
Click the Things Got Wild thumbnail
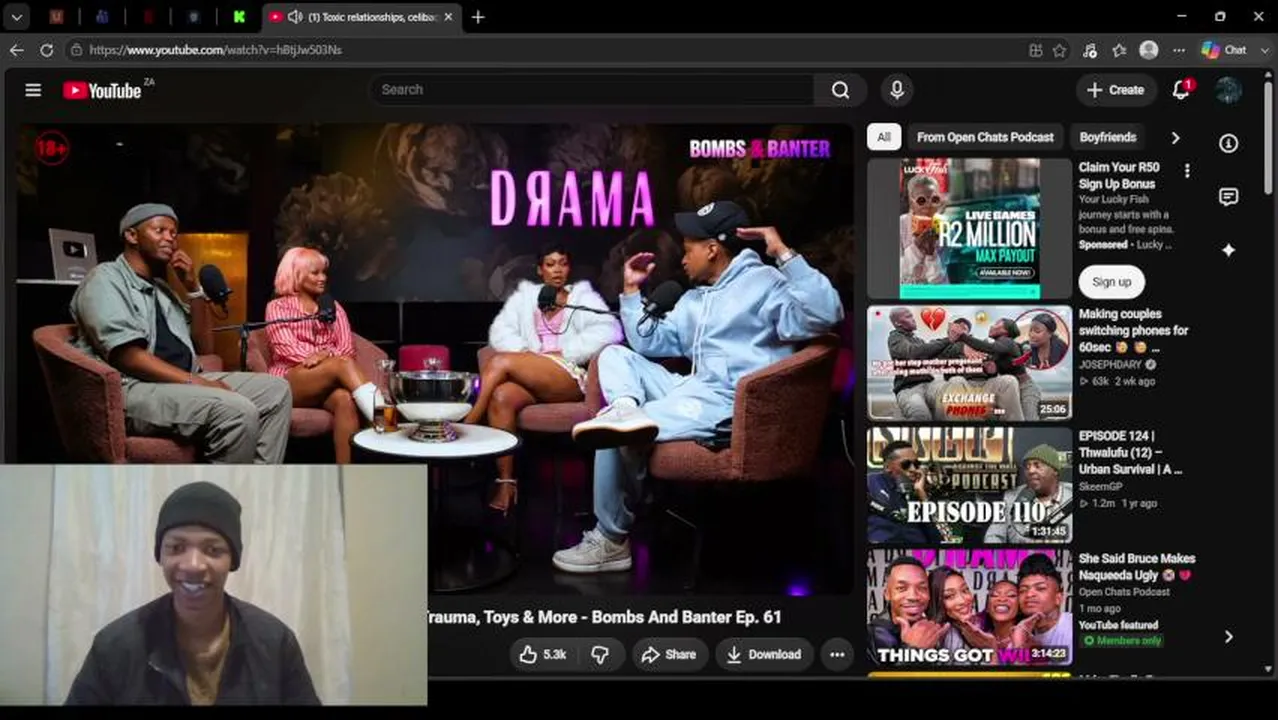(x=969, y=608)
